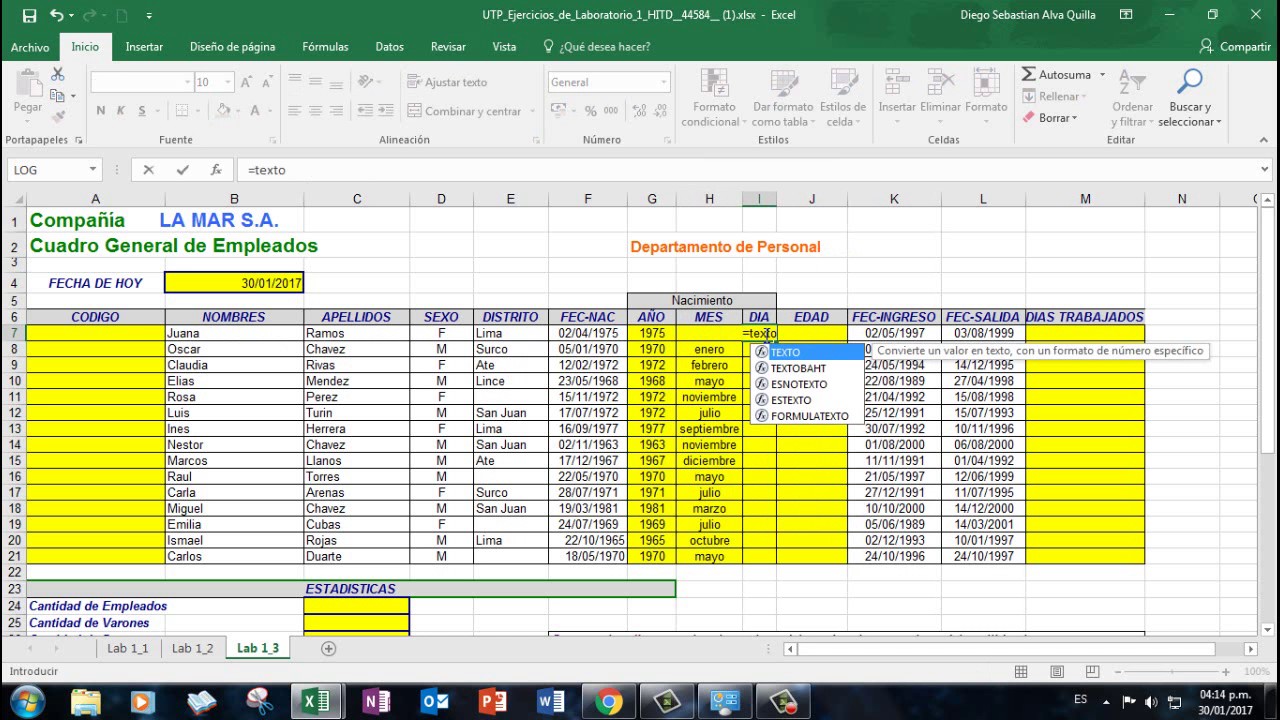Viewport: 1280px width, 720px height.
Task: Select TEXTOBAHT from function autocomplete list
Action: pos(807,368)
